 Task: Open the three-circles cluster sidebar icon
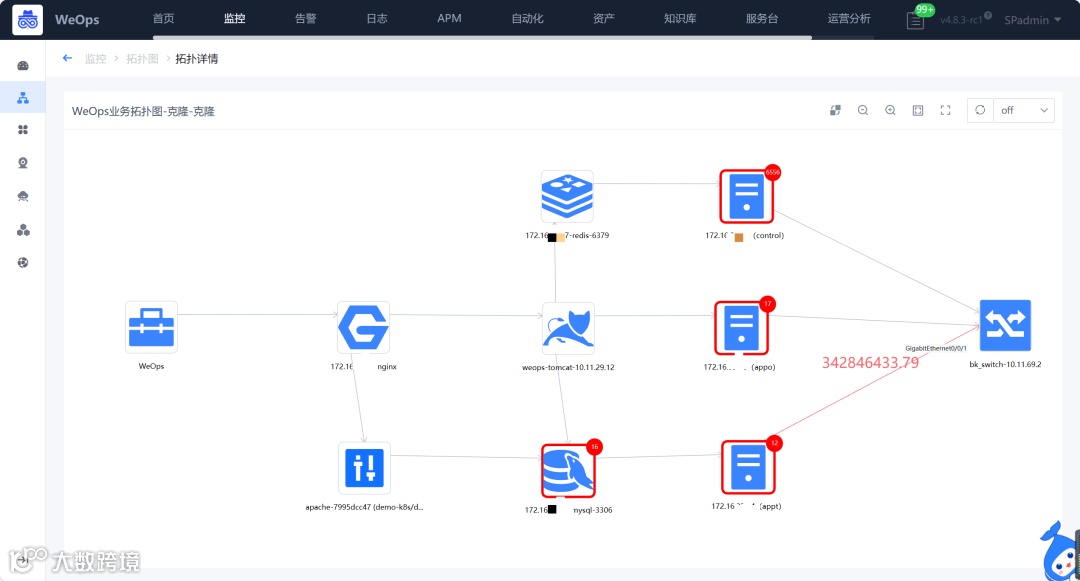click(23, 230)
